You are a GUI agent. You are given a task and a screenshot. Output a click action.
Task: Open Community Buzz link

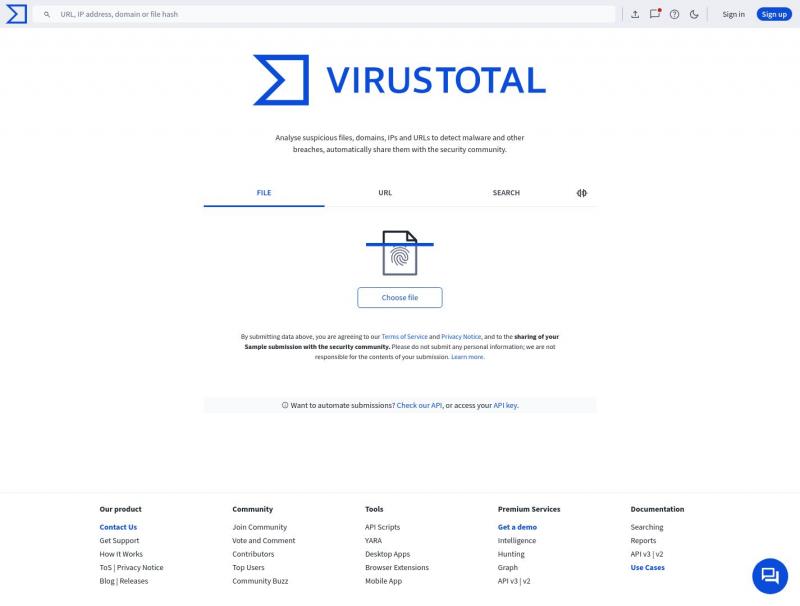click(260, 581)
